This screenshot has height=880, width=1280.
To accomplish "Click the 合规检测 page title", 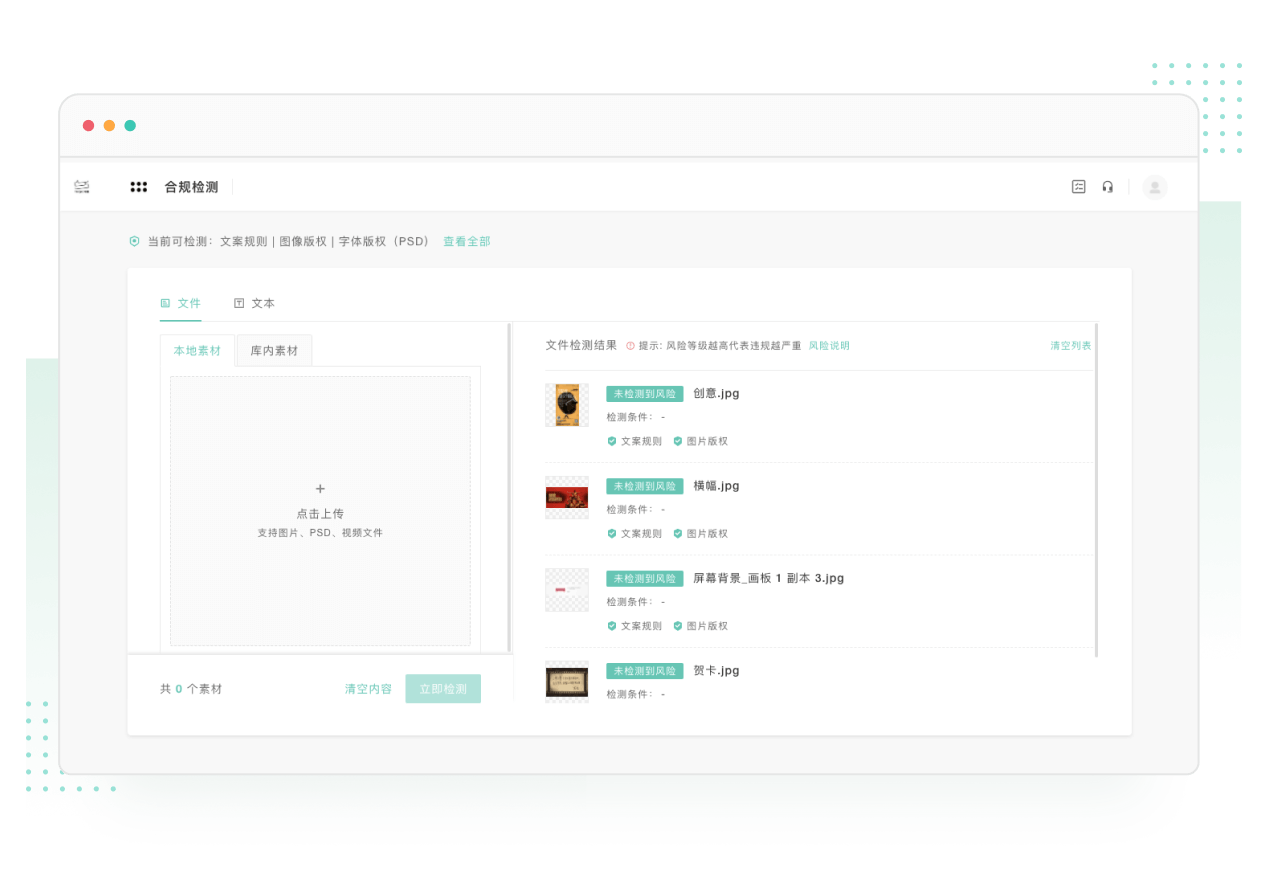I will 191,187.
